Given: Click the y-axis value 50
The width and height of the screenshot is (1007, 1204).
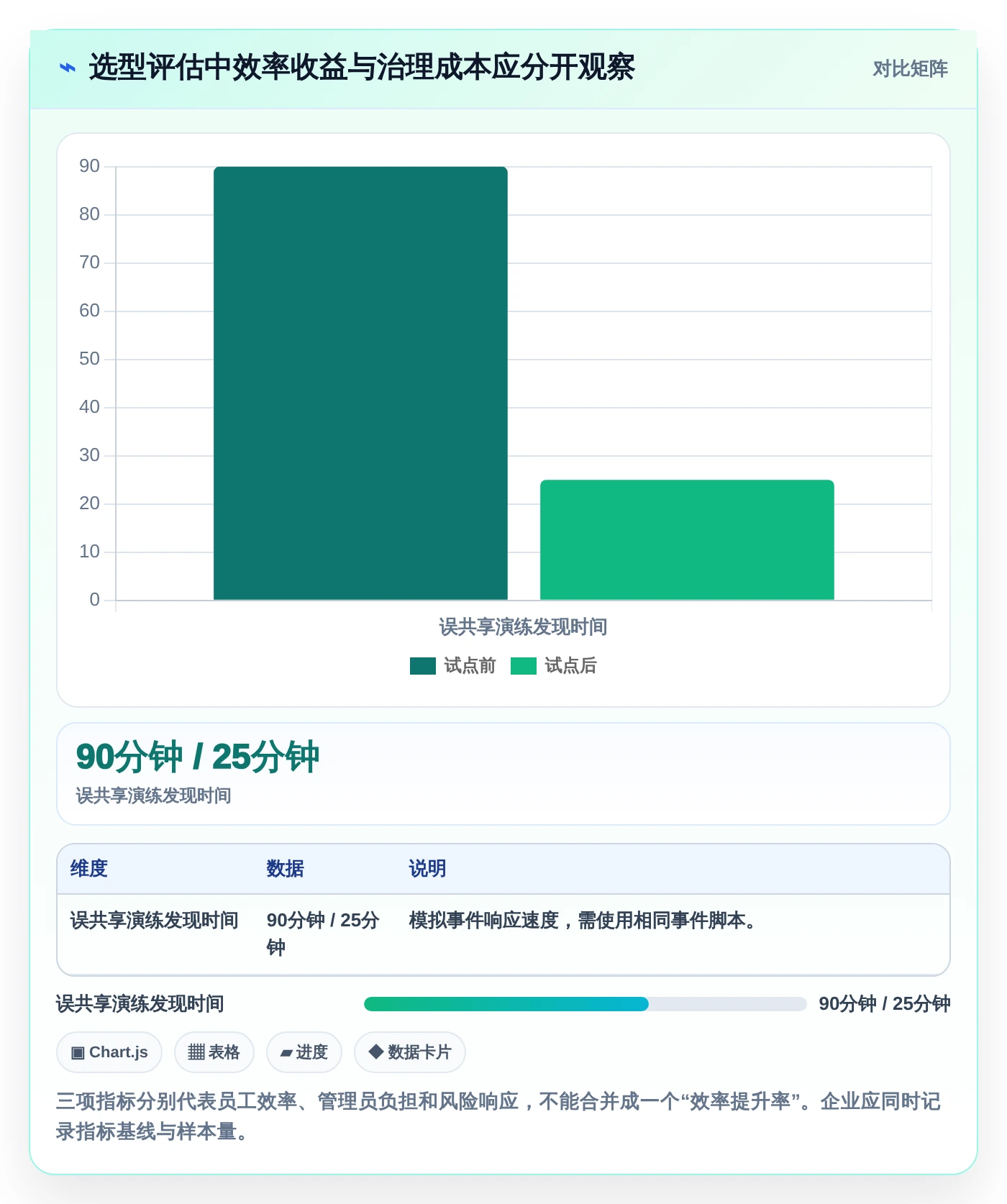Looking at the screenshot, I should [x=89, y=359].
